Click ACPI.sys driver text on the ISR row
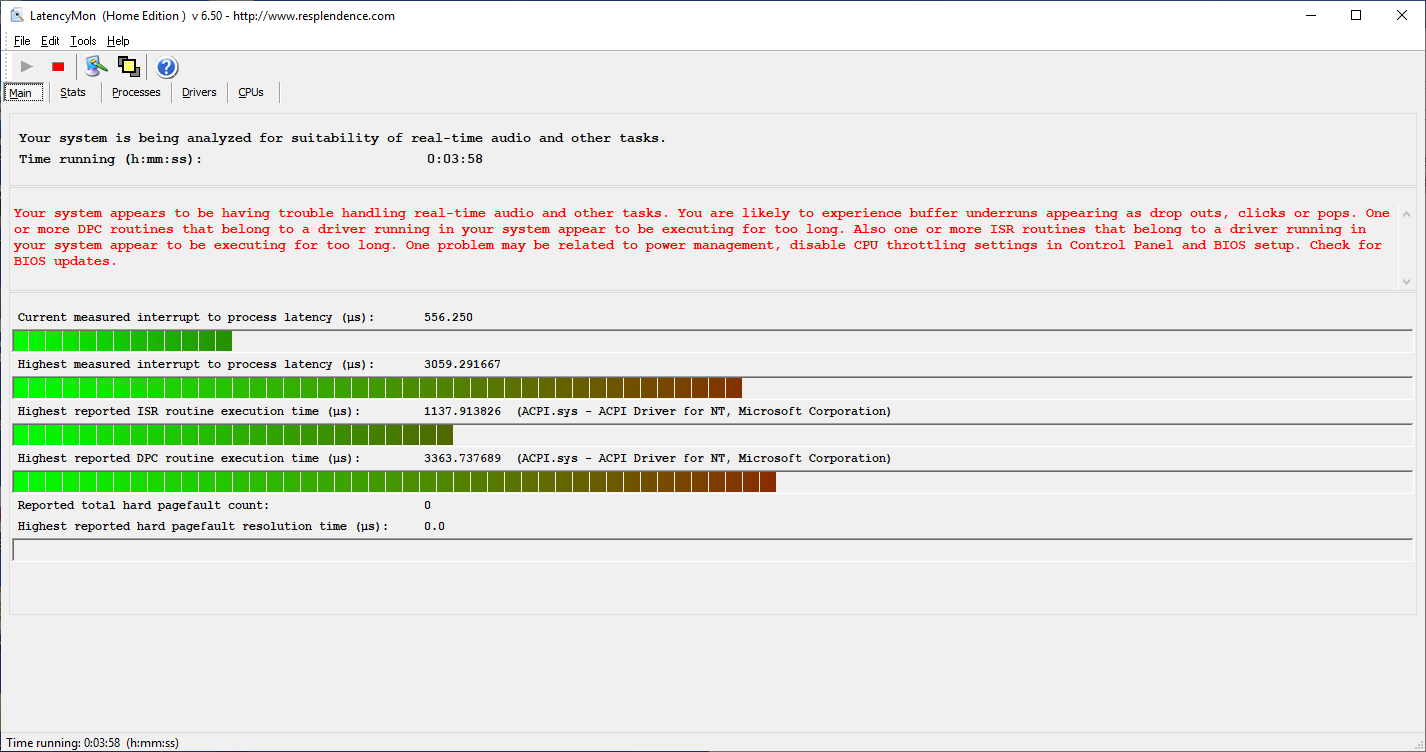1426x752 pixels. click(x=704, y=411)
